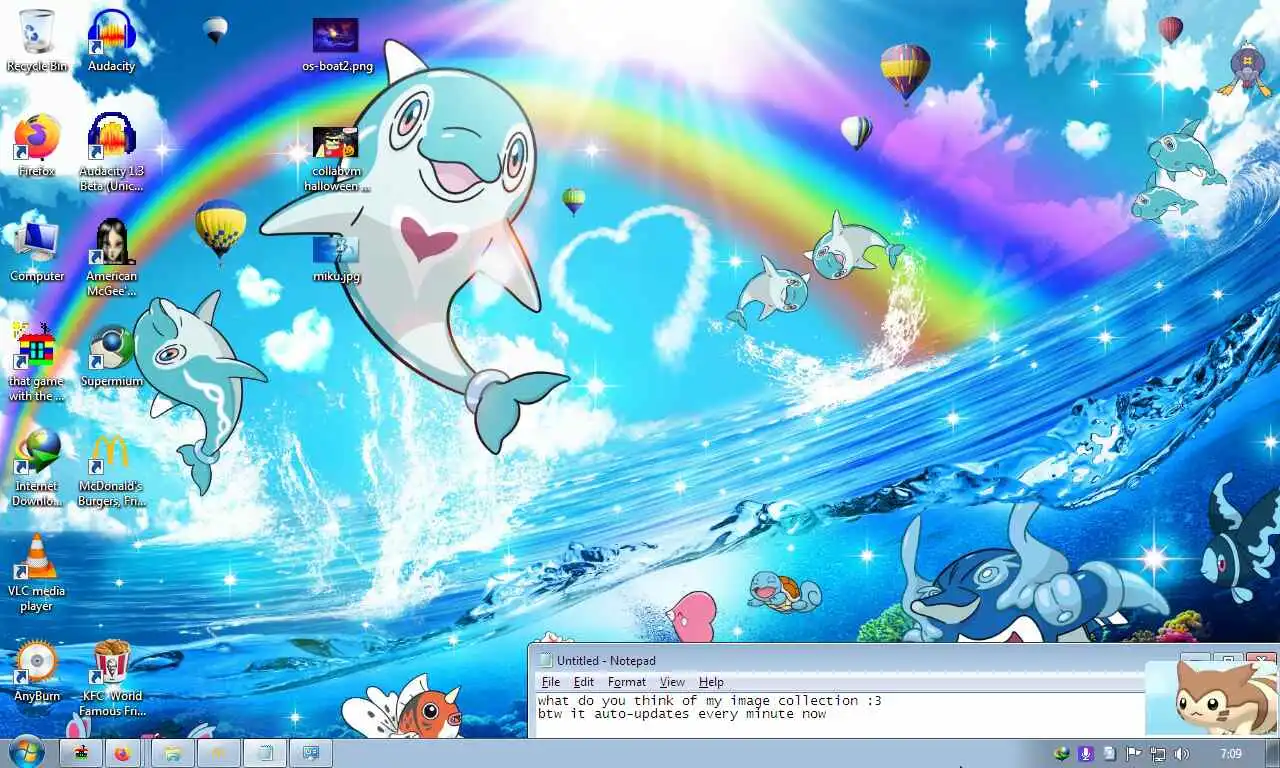Open the AnyBurn desktop shortcut
This screenshot has width=1280, height=768.
(37, 671)
